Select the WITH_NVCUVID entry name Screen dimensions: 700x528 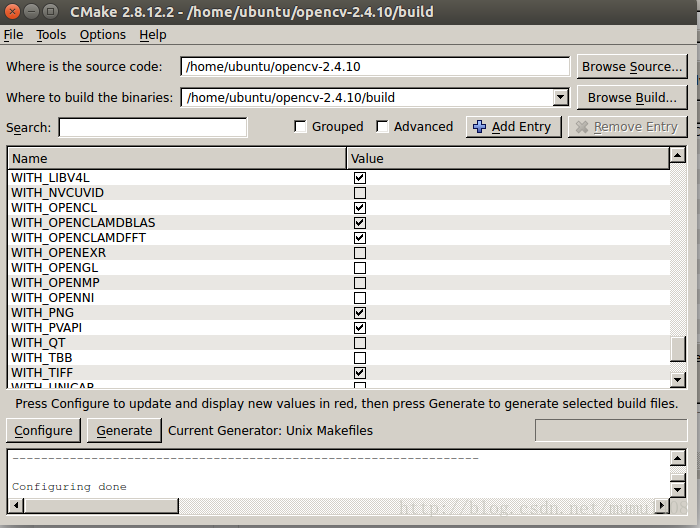[58, 193]
